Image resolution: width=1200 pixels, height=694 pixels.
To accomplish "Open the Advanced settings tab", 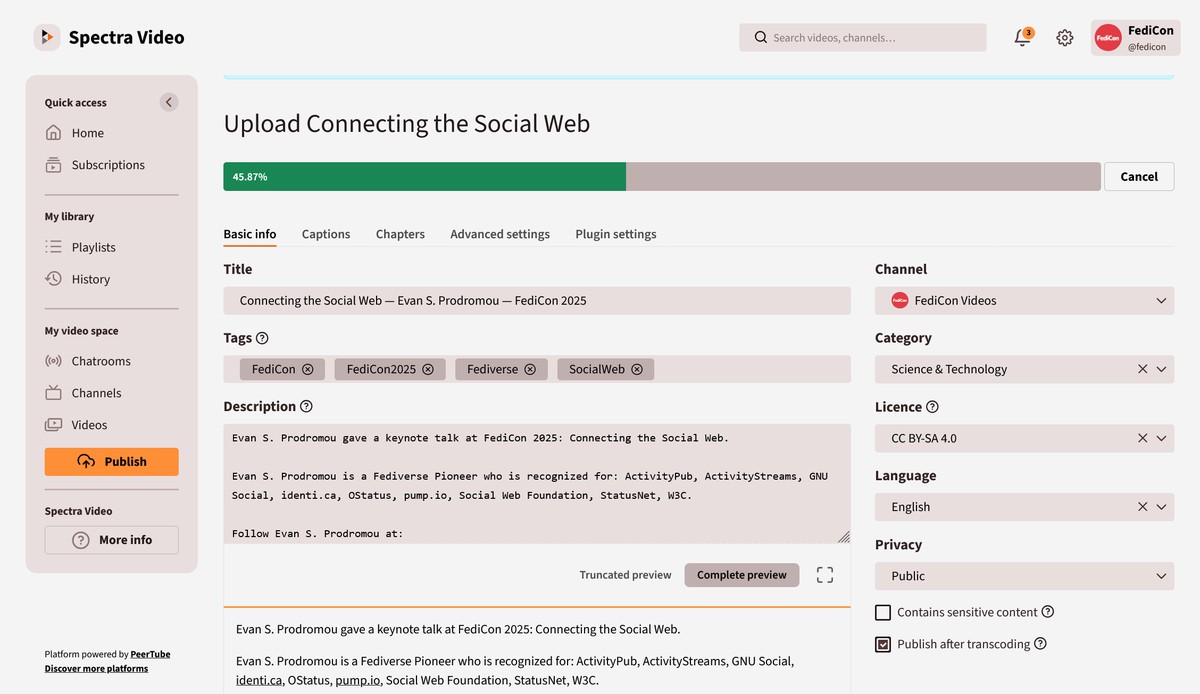I will click(x=499, y=234).
